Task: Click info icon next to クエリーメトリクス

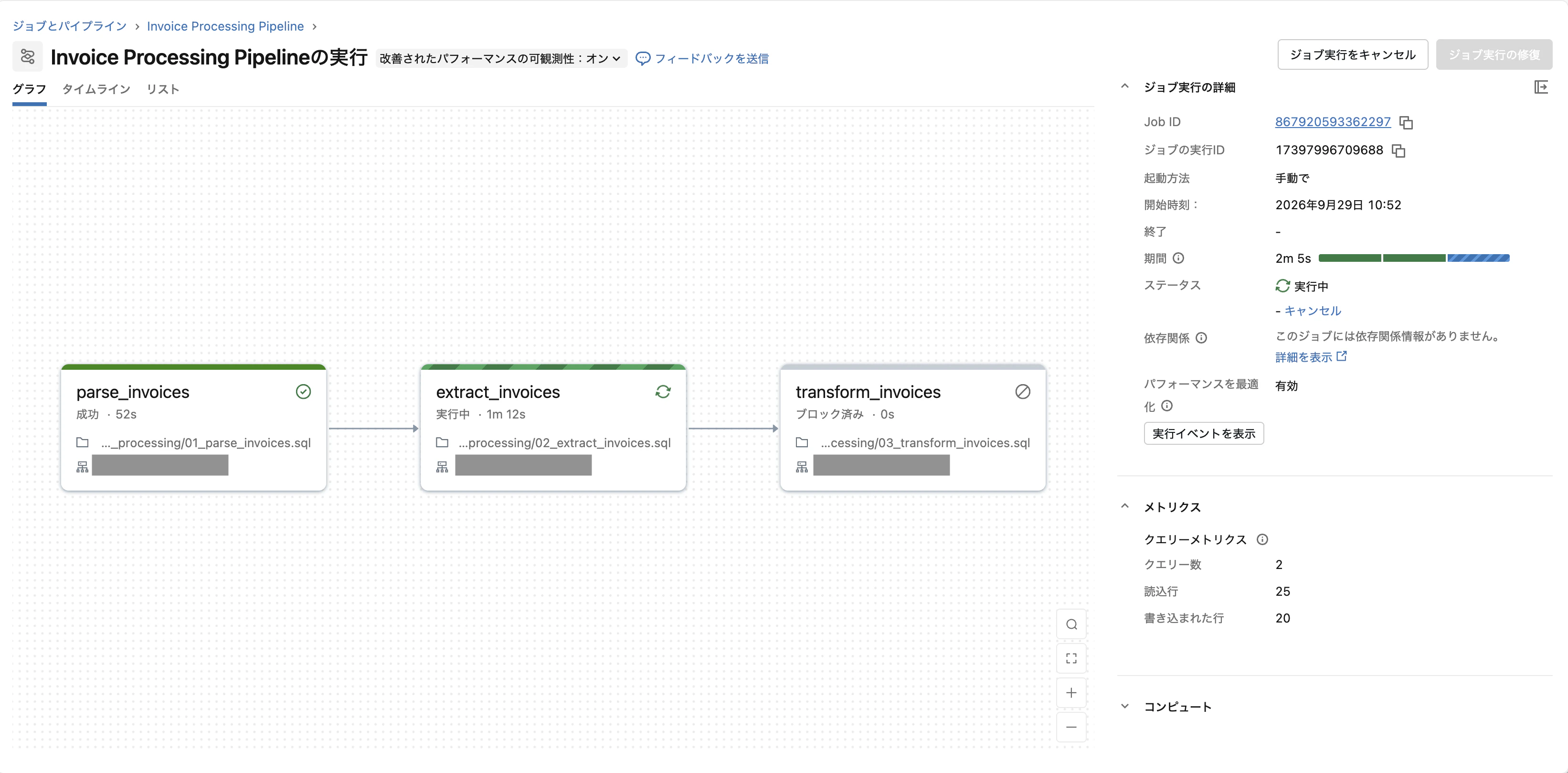Action: pos(1262,539)
